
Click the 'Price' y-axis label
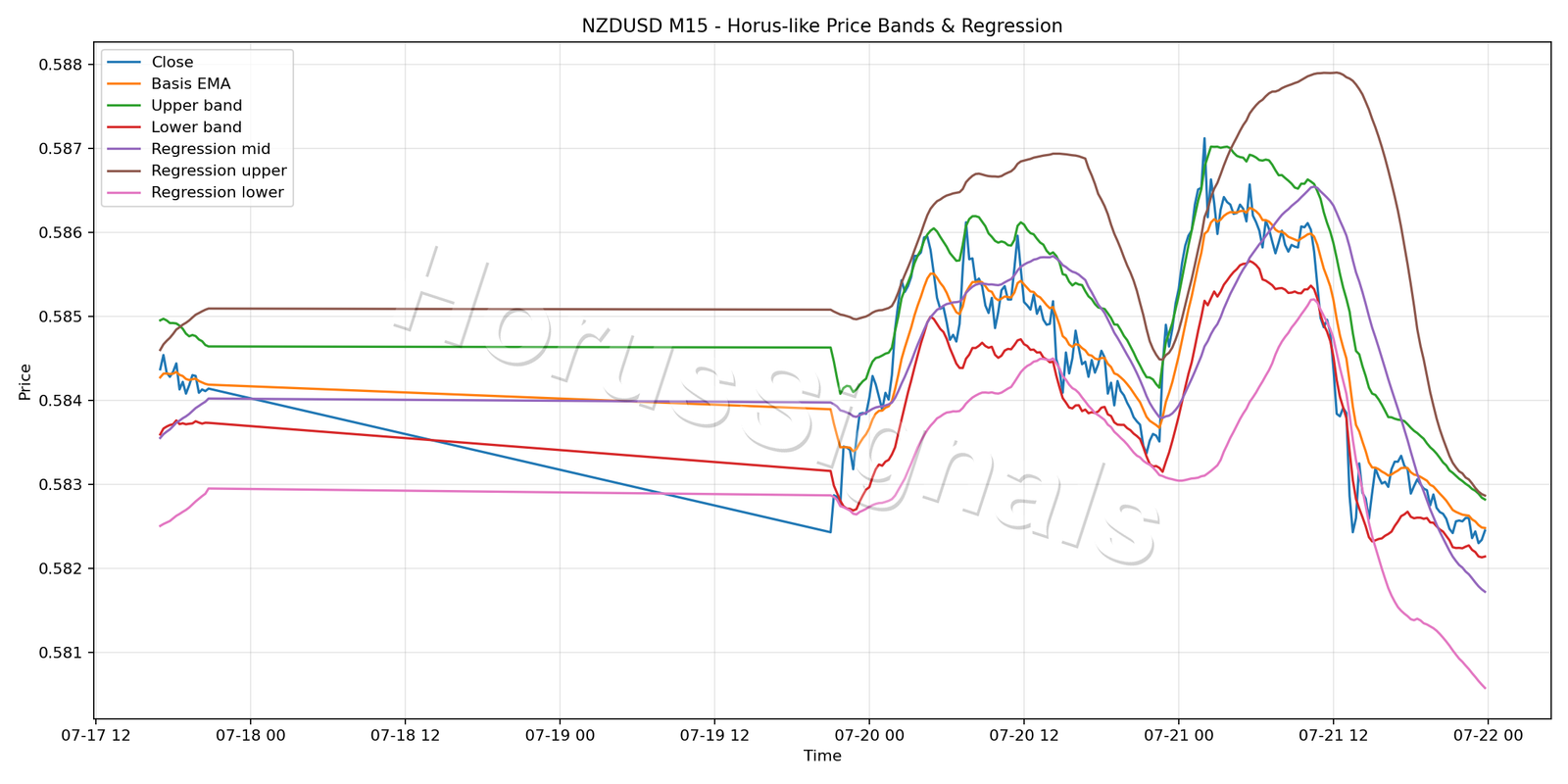pyautogui.click(x=25, y=382)
